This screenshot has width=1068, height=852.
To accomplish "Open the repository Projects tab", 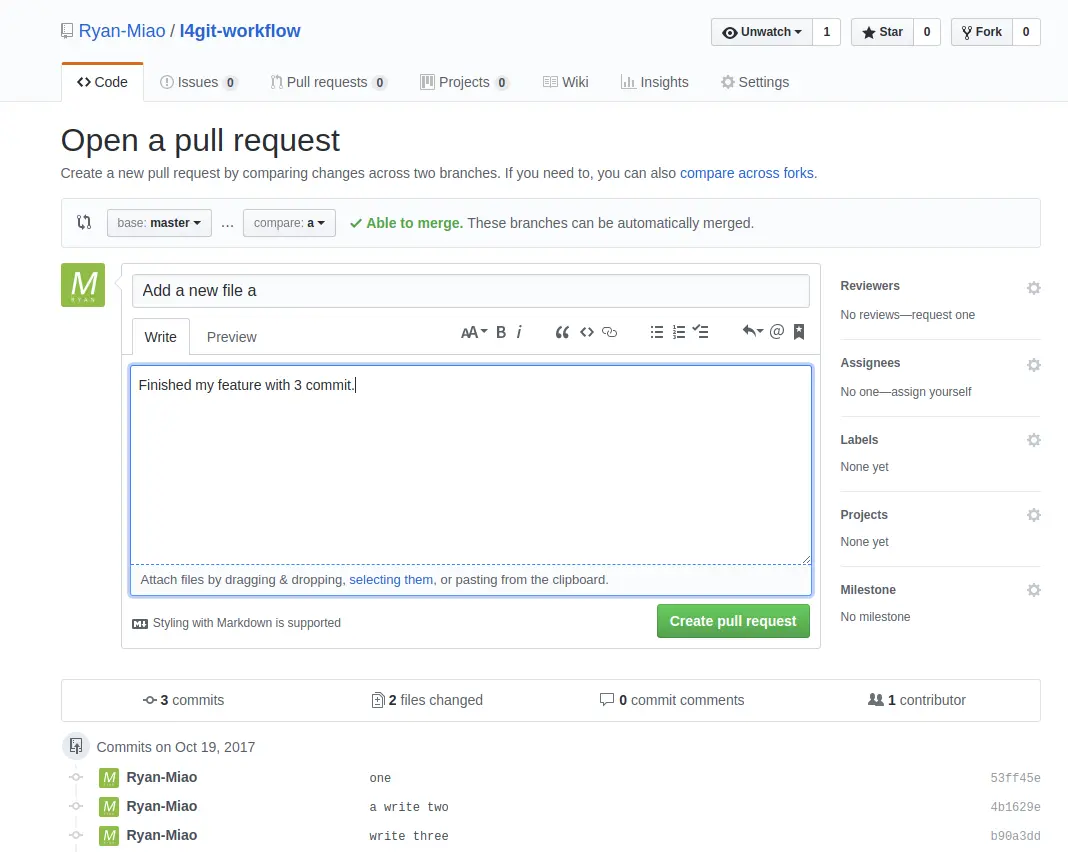I will pos(465,82).
